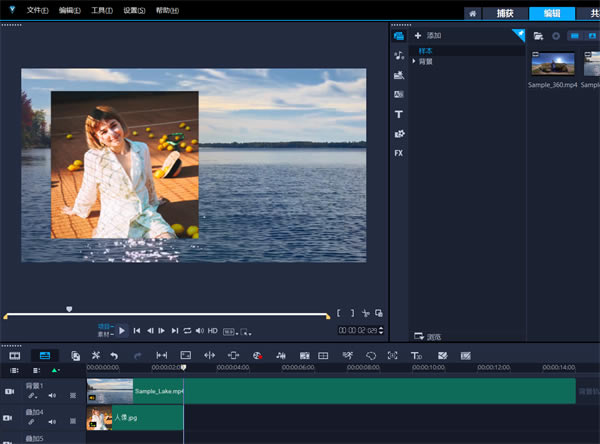This screenshot has width=600, height=444.
Task: Click the undo arrow in timeline toolbar
Action: (113, 355)
